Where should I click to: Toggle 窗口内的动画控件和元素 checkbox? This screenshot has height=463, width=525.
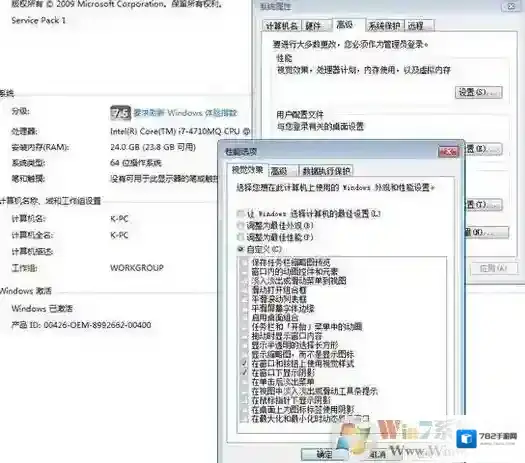(x=245, y=272)
